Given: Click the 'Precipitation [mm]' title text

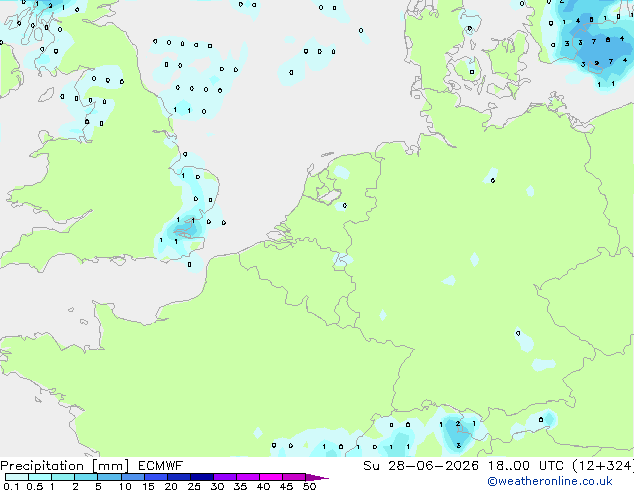Looking at the screenshot, I should coord(65,466).
